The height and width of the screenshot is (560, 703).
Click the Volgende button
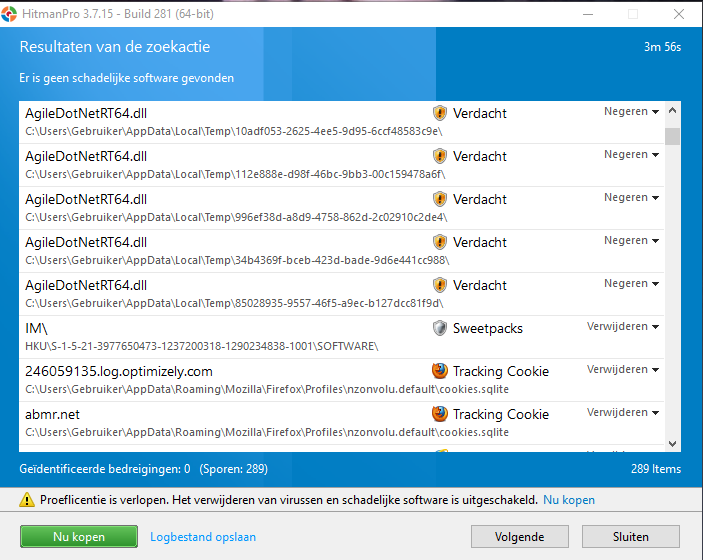520,537
